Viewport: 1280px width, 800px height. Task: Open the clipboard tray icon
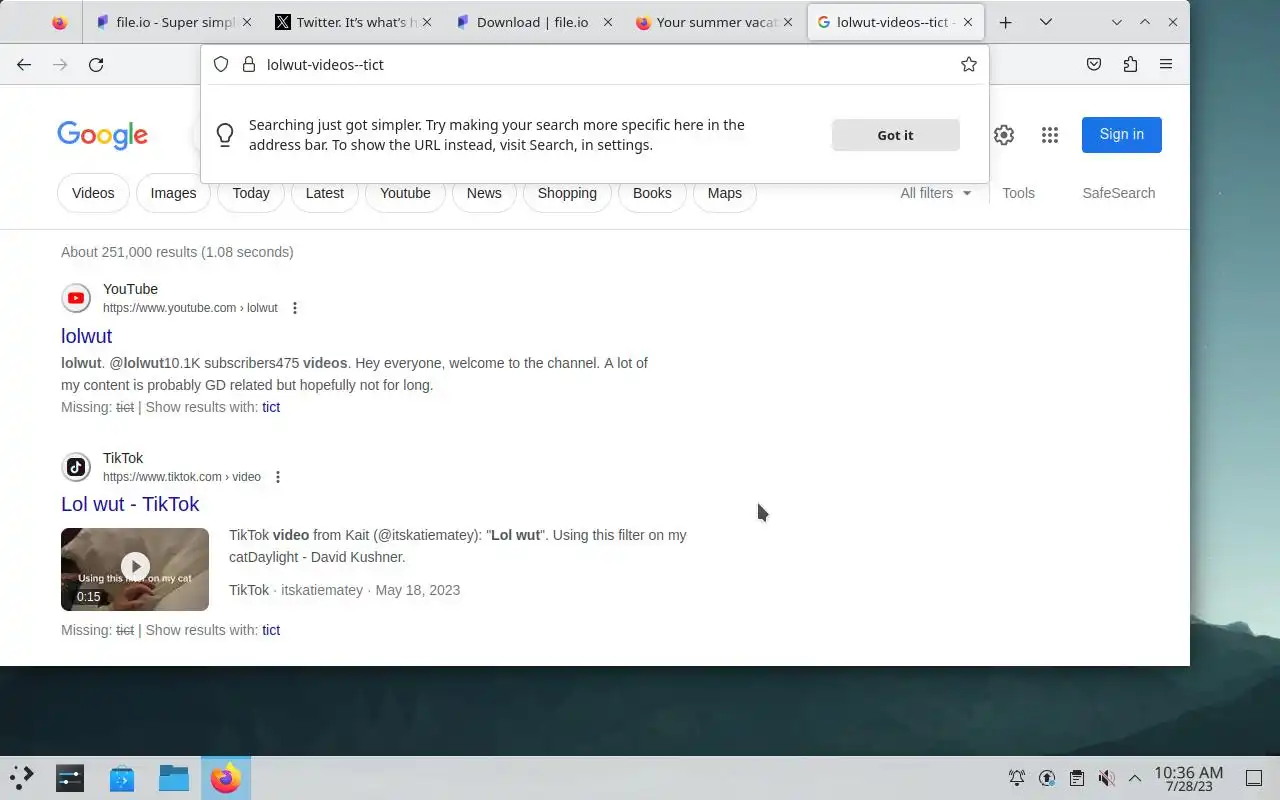pos(1077,778)
